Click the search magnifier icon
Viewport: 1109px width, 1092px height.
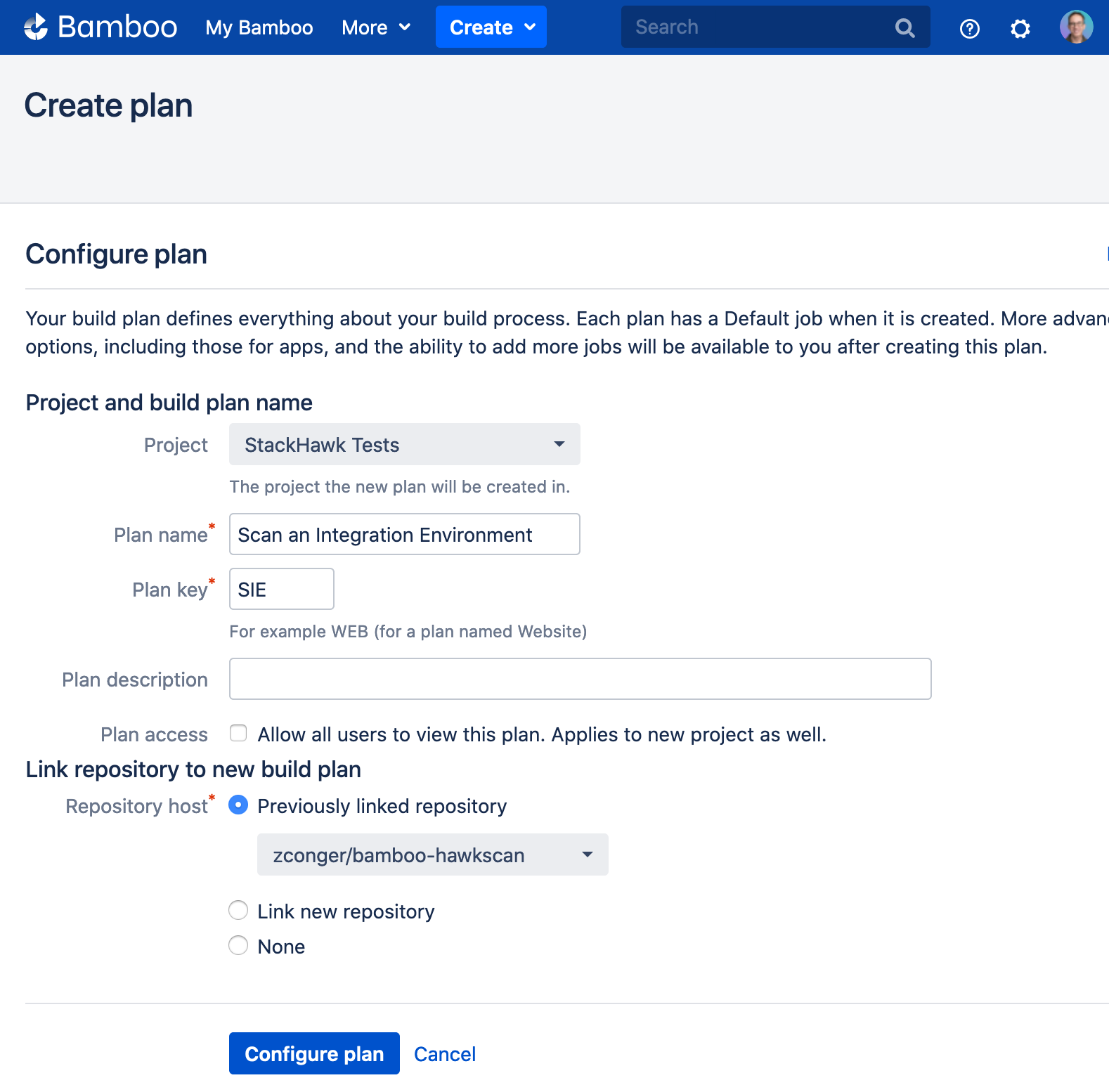tap(904, 28)
